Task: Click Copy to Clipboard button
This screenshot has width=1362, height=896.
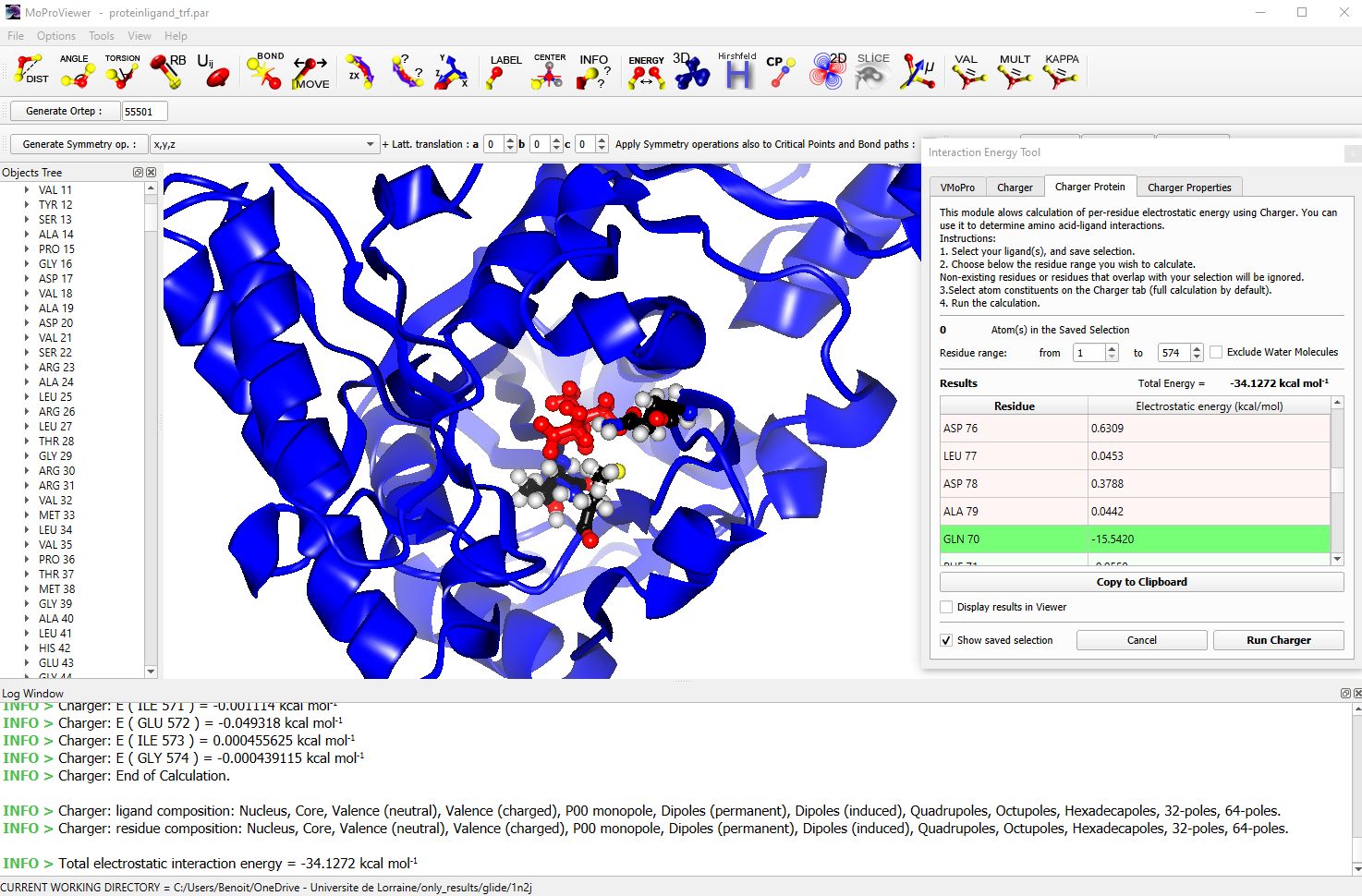Action: 1141,582
